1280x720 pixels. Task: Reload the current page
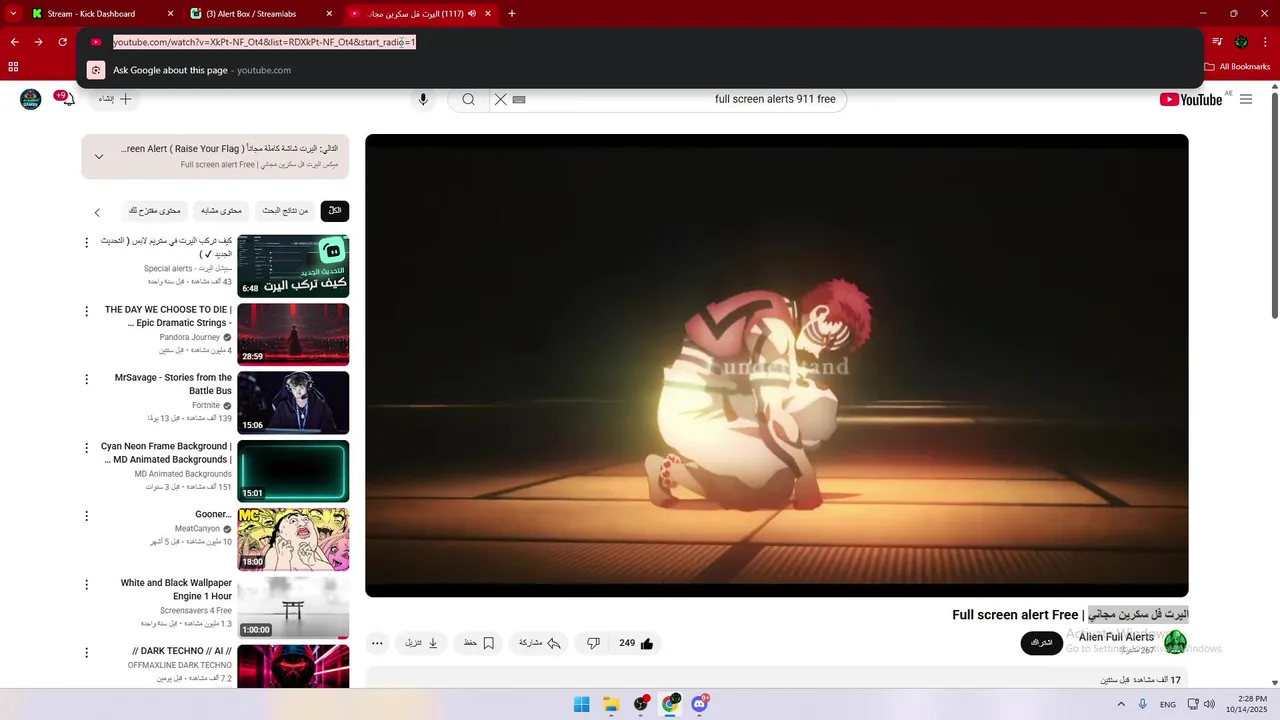[x=62, y=42]
